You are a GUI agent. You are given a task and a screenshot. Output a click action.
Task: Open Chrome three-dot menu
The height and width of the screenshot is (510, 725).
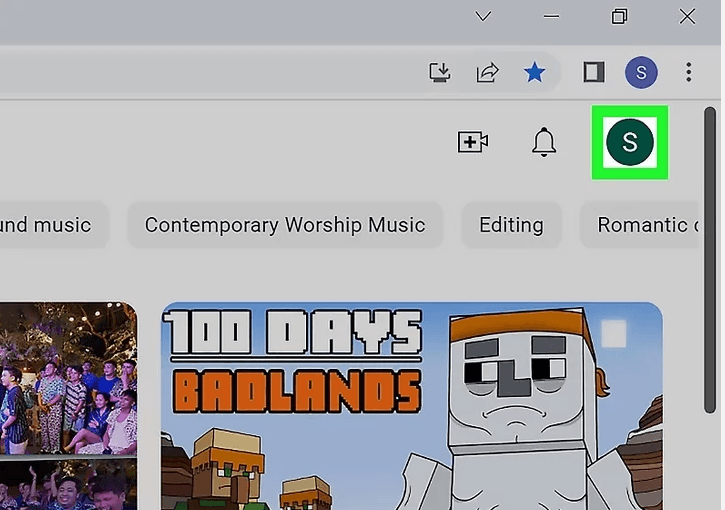click(688, 72)
